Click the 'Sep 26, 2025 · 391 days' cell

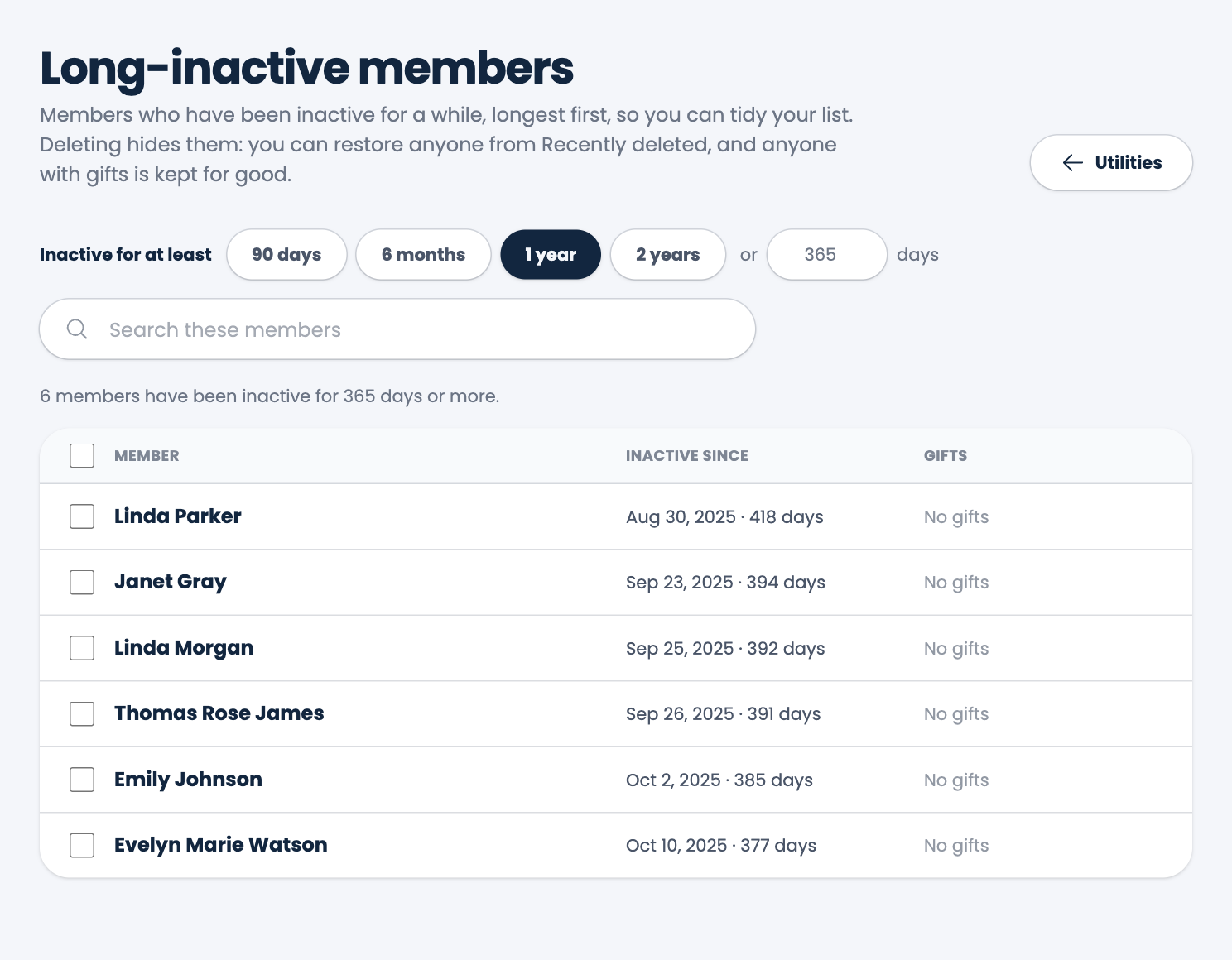pos(724,714)
